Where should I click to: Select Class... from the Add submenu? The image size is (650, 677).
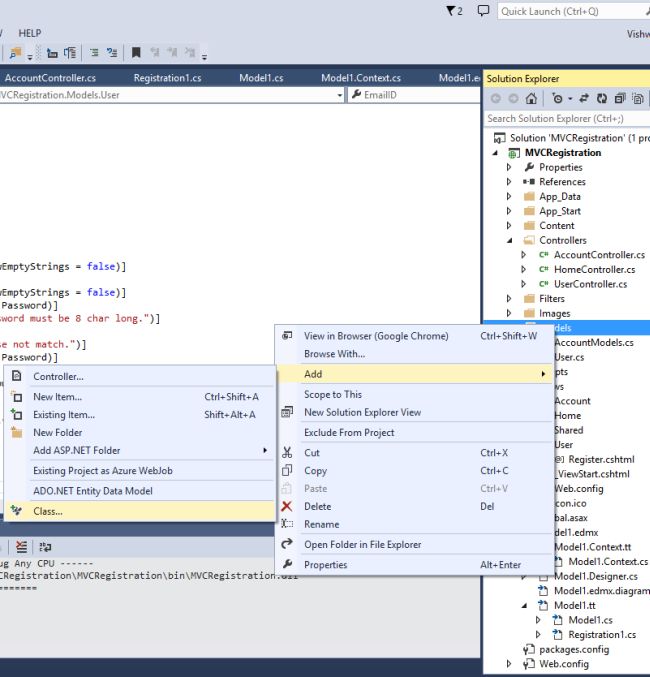[x=48, y=511]
